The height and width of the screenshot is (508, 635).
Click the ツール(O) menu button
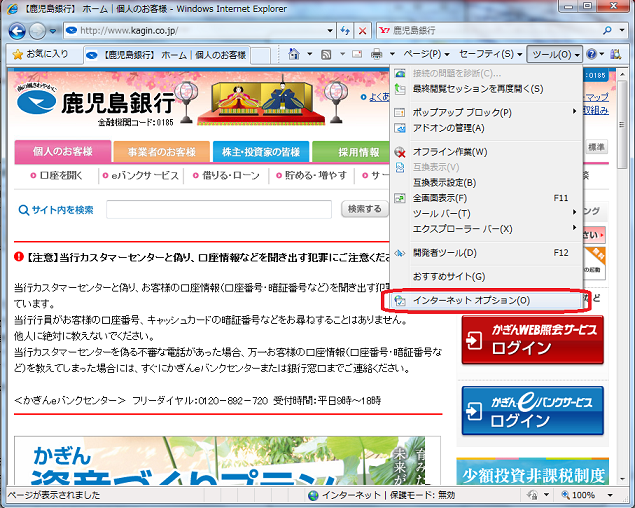coord(554,54)
